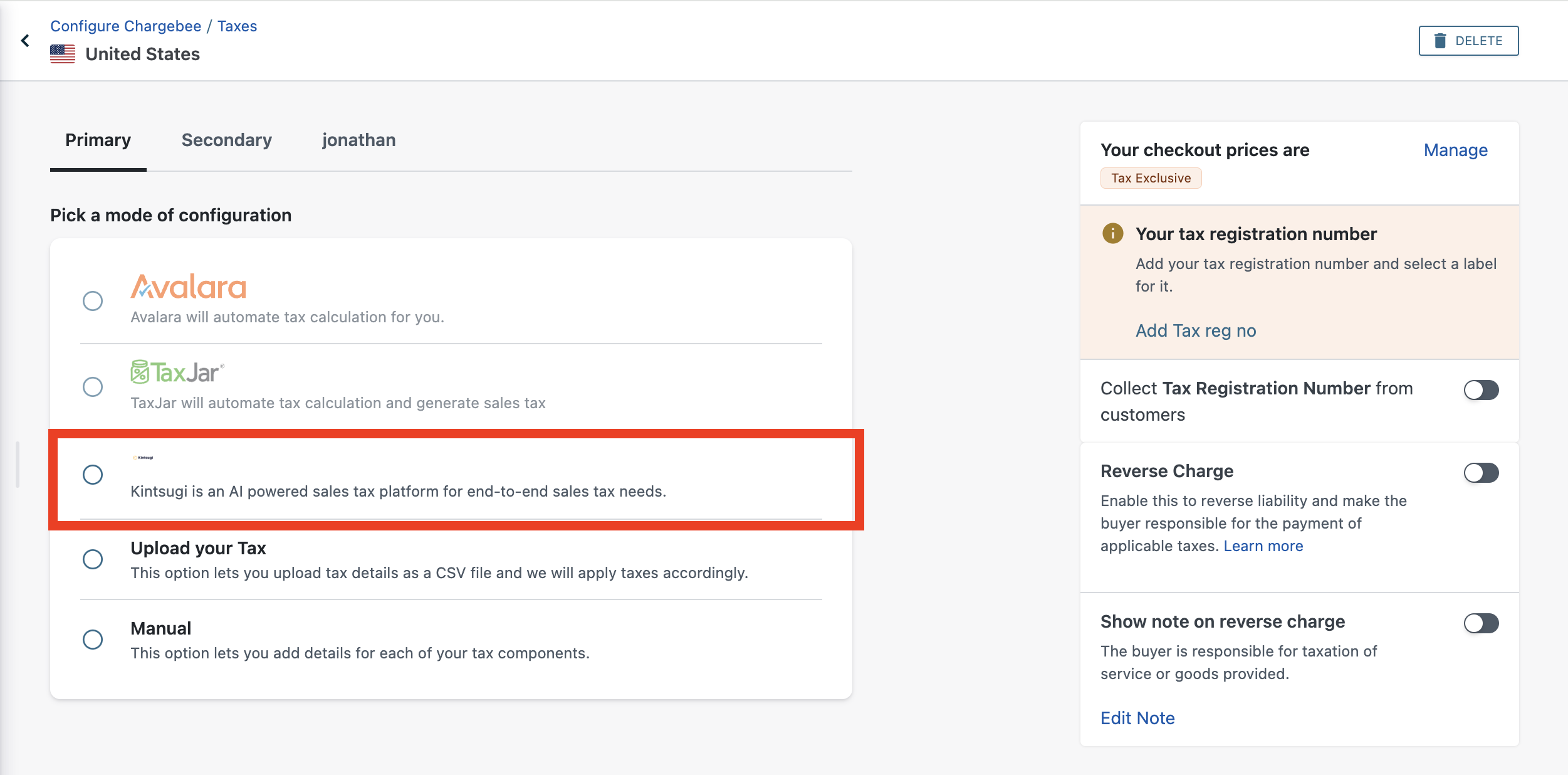The width and height of the screenshot is (1568, 775).
Task: Click the Avalara logo
Action: tap(188, 287)
